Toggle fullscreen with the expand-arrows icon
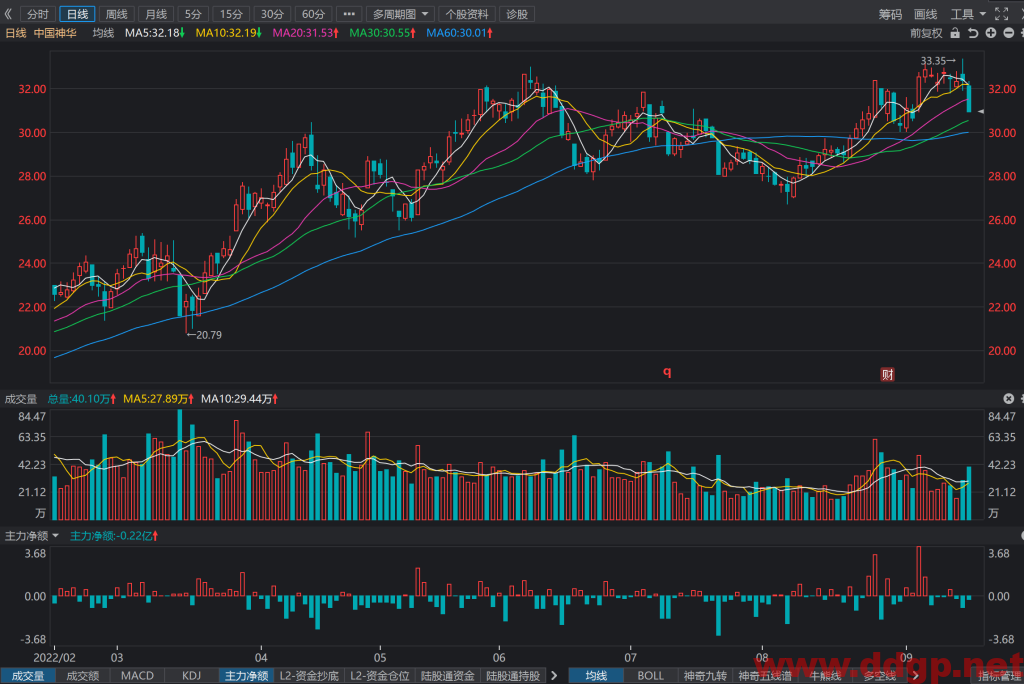1024x684 pixels. [x=1001, y=14]
